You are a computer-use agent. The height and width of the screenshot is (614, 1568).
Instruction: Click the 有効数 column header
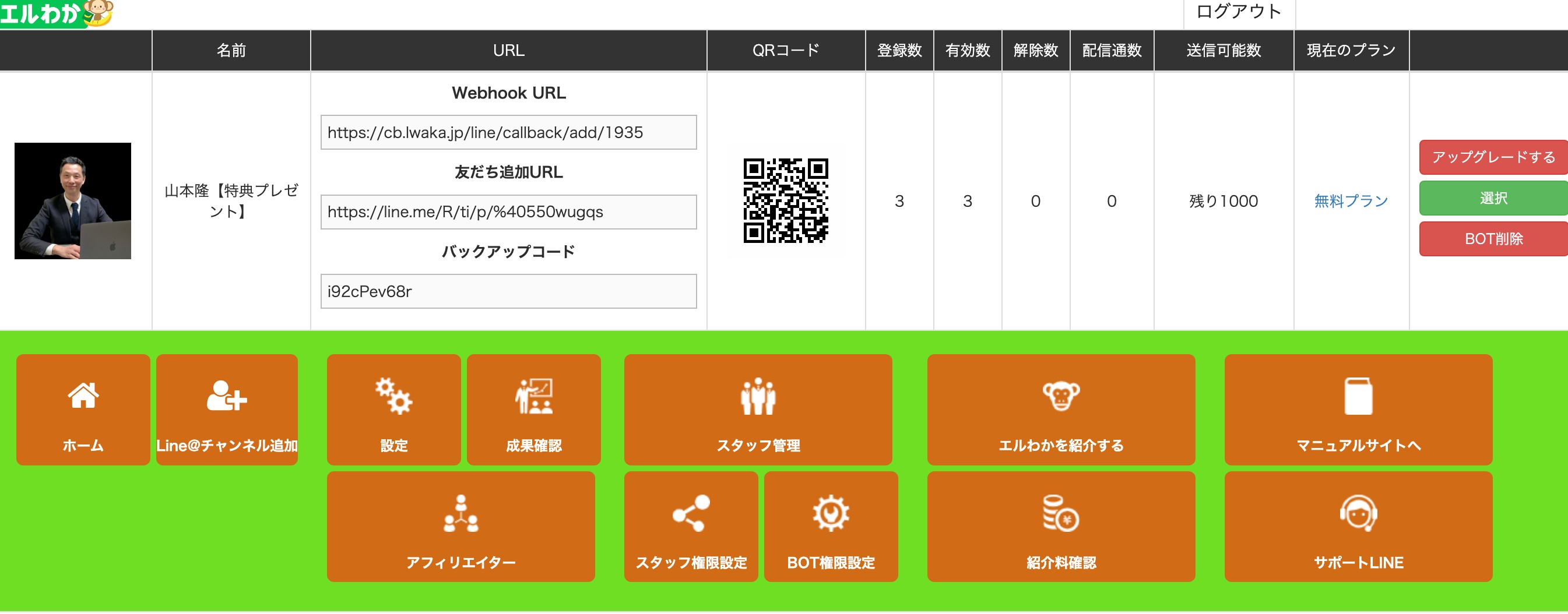(967, 50)
